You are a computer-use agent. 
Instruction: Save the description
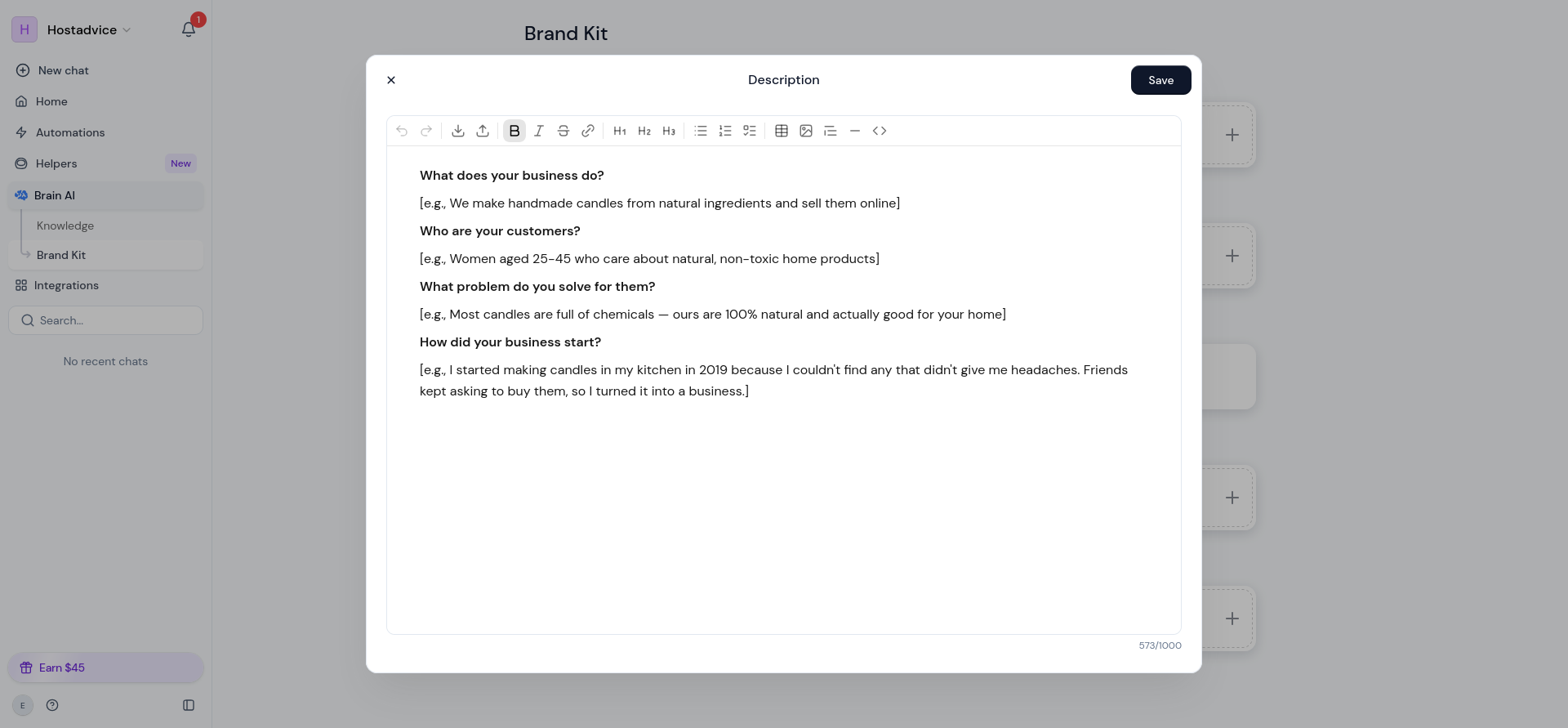pyautogui.click(x=1160, y=80)
